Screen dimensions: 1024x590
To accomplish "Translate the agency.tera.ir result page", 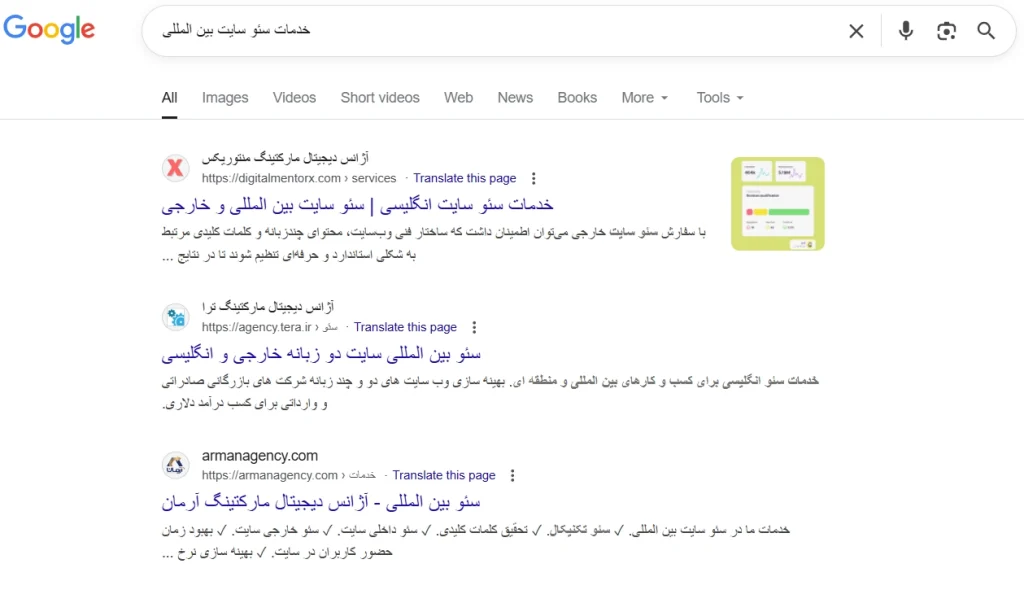I will point(404,326).
